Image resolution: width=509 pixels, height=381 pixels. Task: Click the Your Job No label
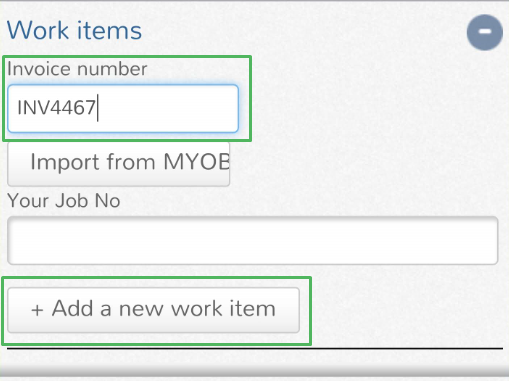[x=64, y=201]
